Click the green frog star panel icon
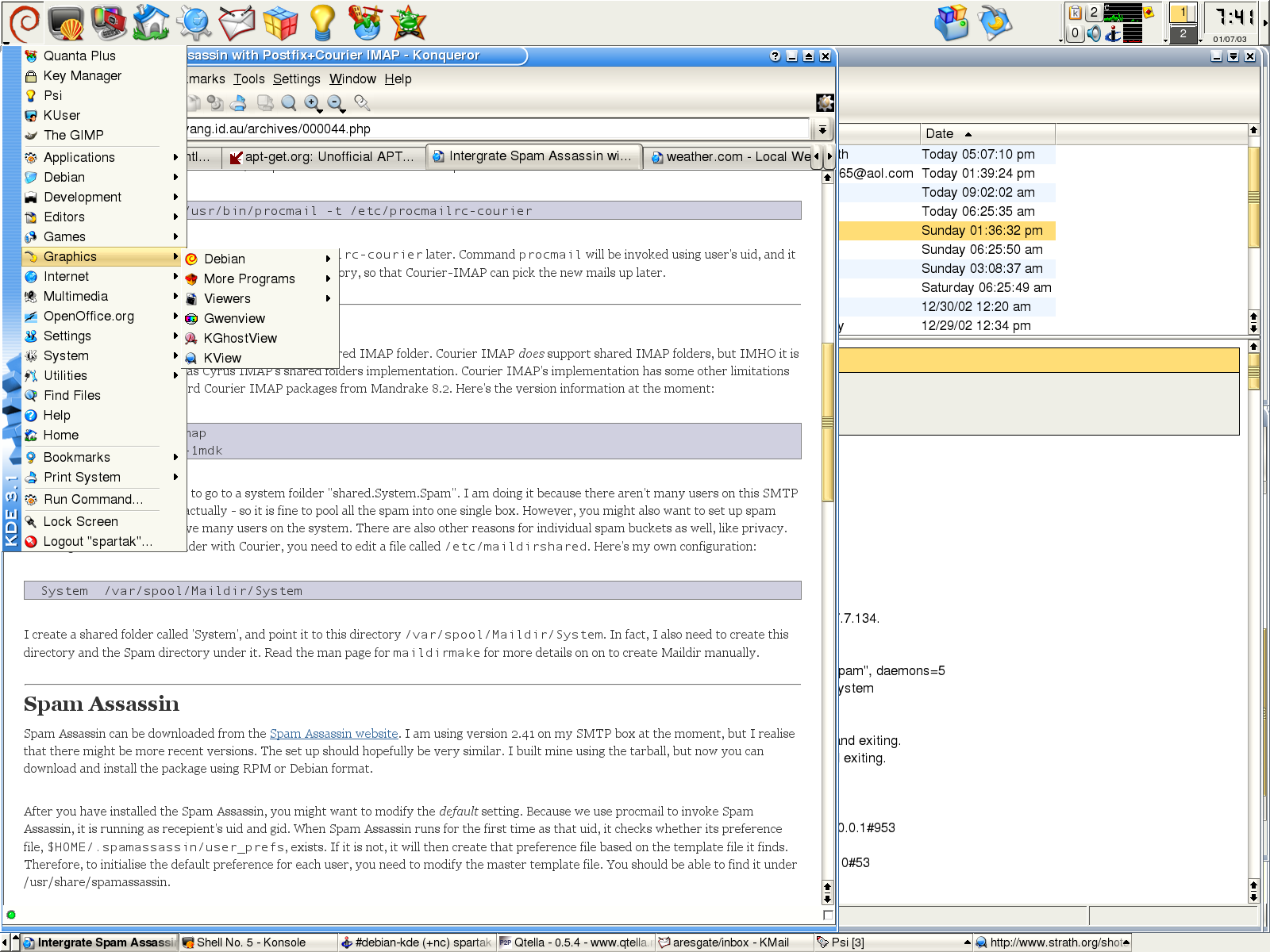The height and width of the screenshot is (952, 1270). [x=408, y=22]
